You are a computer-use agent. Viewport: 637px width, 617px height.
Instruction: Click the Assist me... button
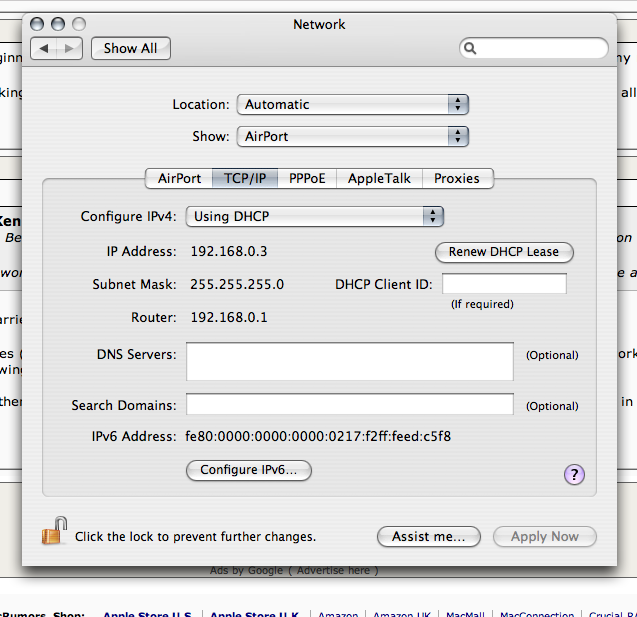429,537
